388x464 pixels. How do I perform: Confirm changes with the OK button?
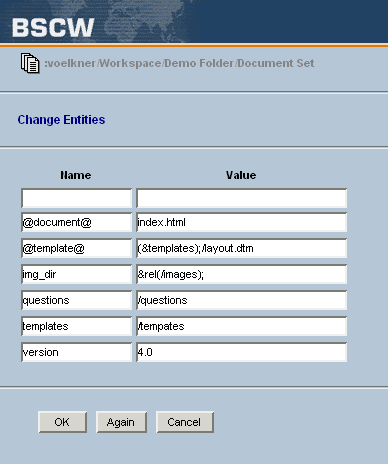point(62,422)
